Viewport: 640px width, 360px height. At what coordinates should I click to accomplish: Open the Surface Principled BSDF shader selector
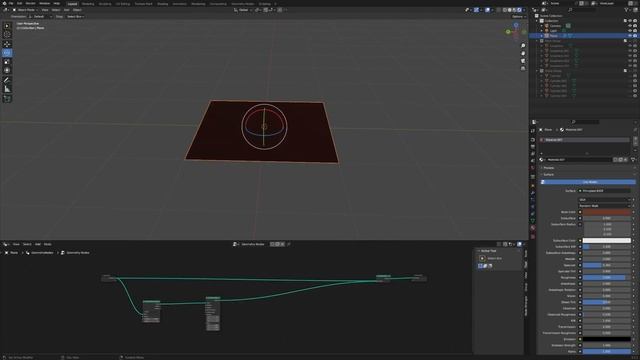pyautogui.click(x=604, y=191)
